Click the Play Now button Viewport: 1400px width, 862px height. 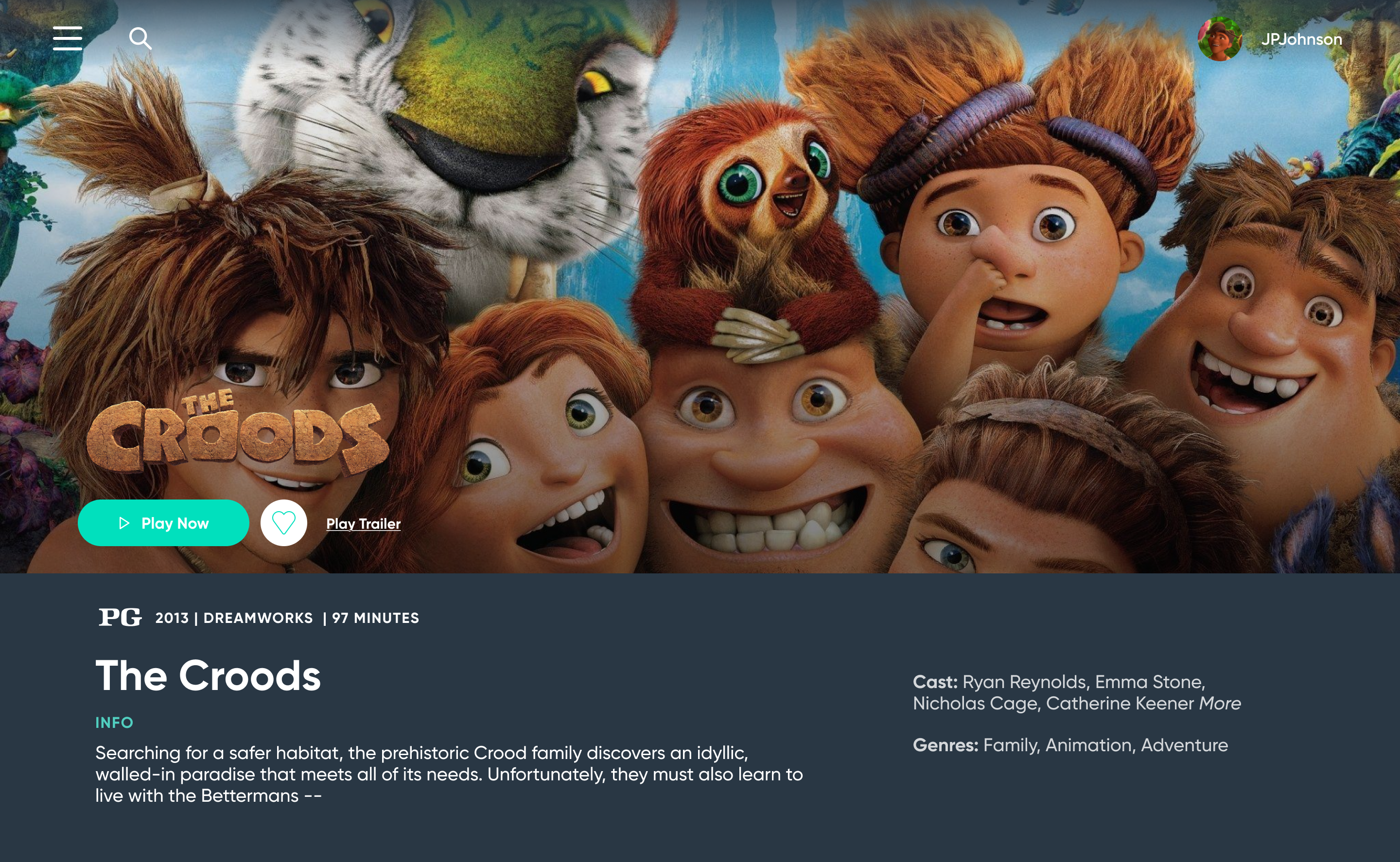[x=163, y=523]
